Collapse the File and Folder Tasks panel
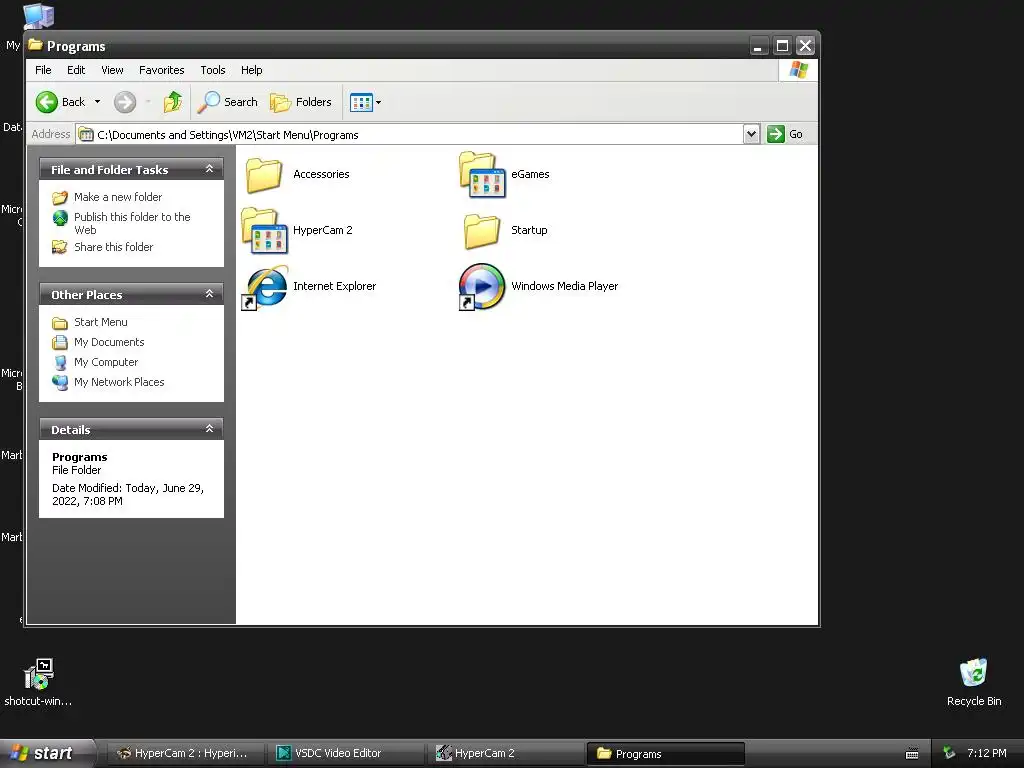 209,169
